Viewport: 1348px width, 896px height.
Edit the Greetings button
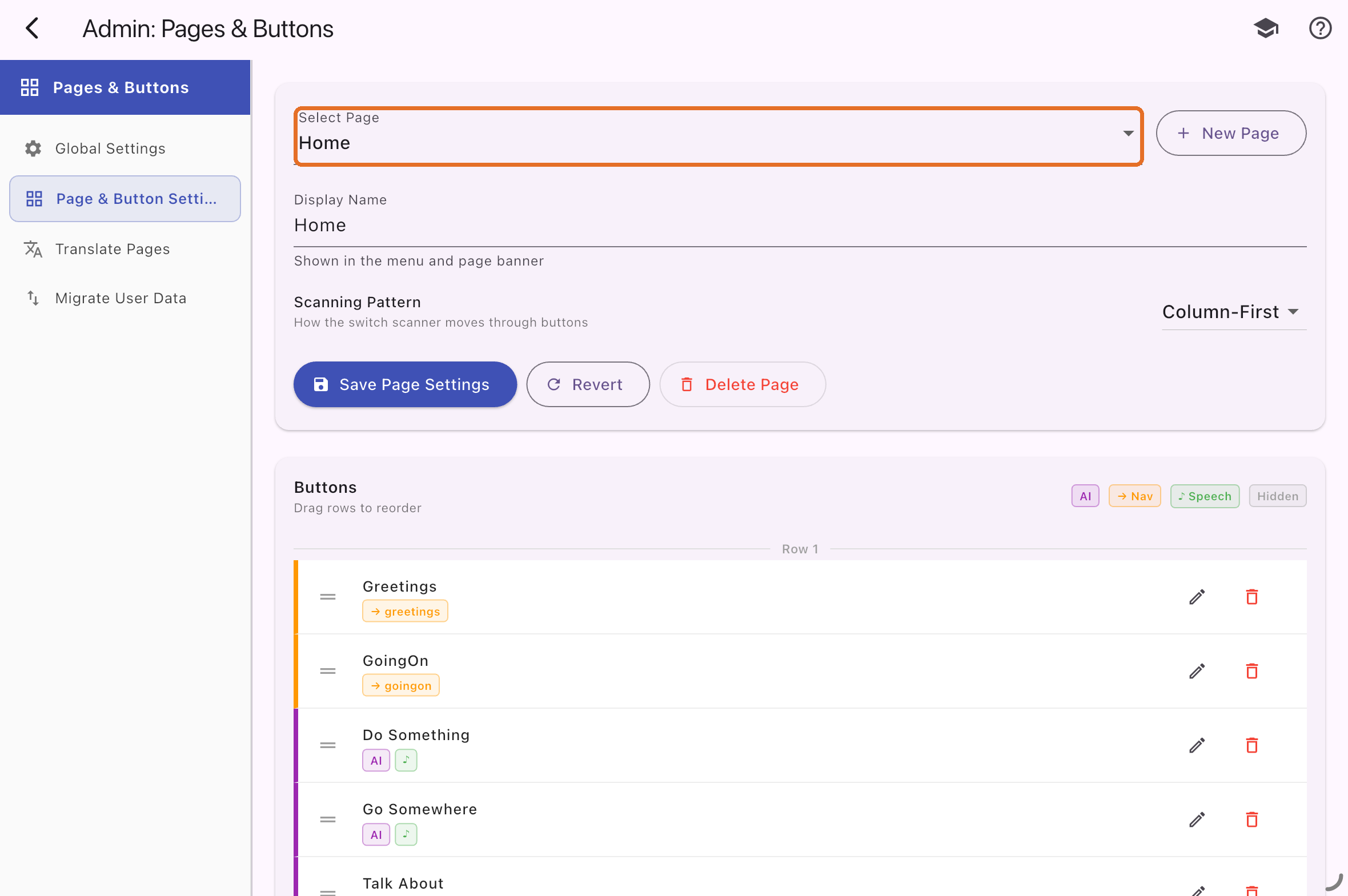tap(1197, 597)
